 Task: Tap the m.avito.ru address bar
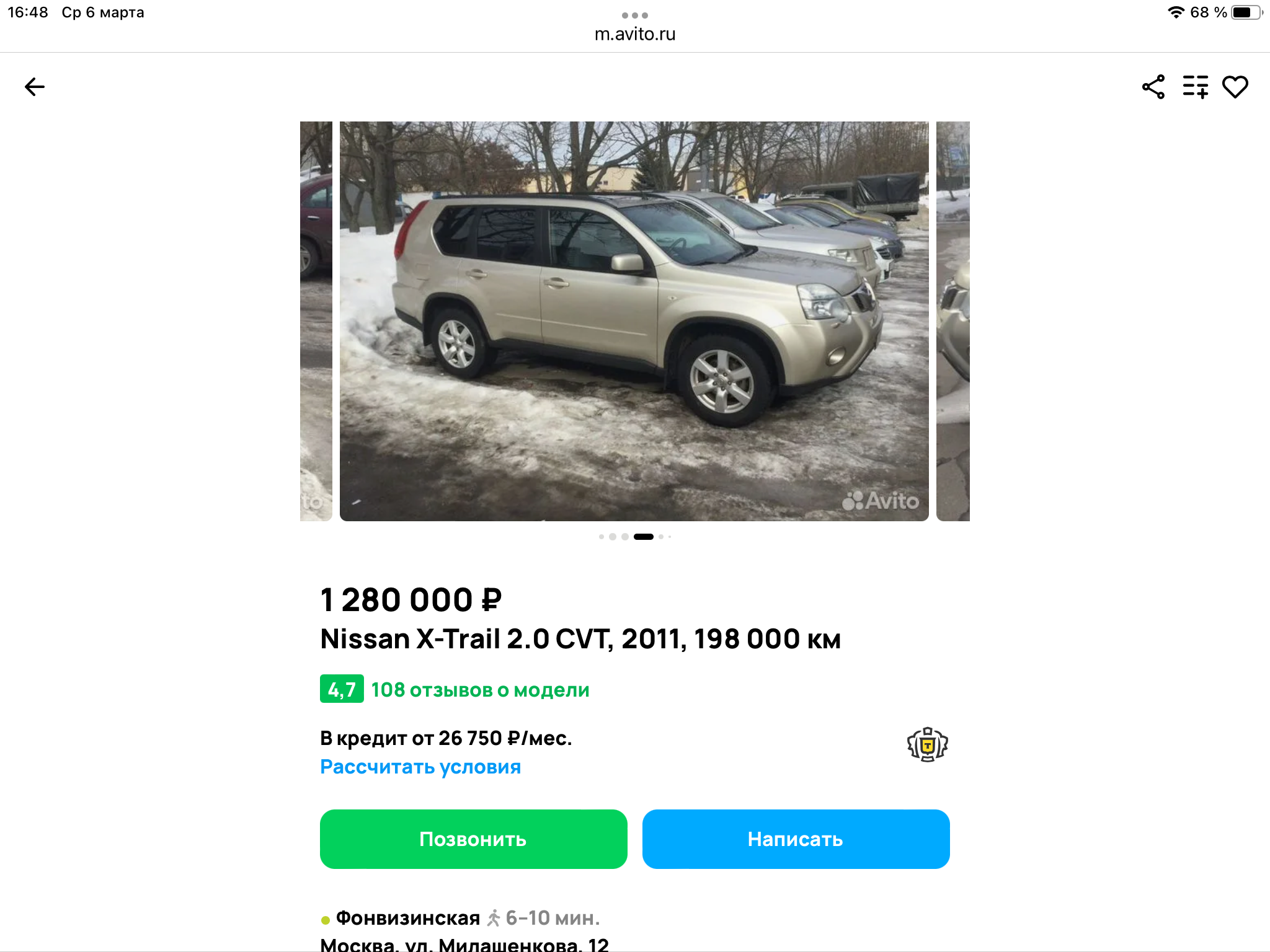pos(635,34)
